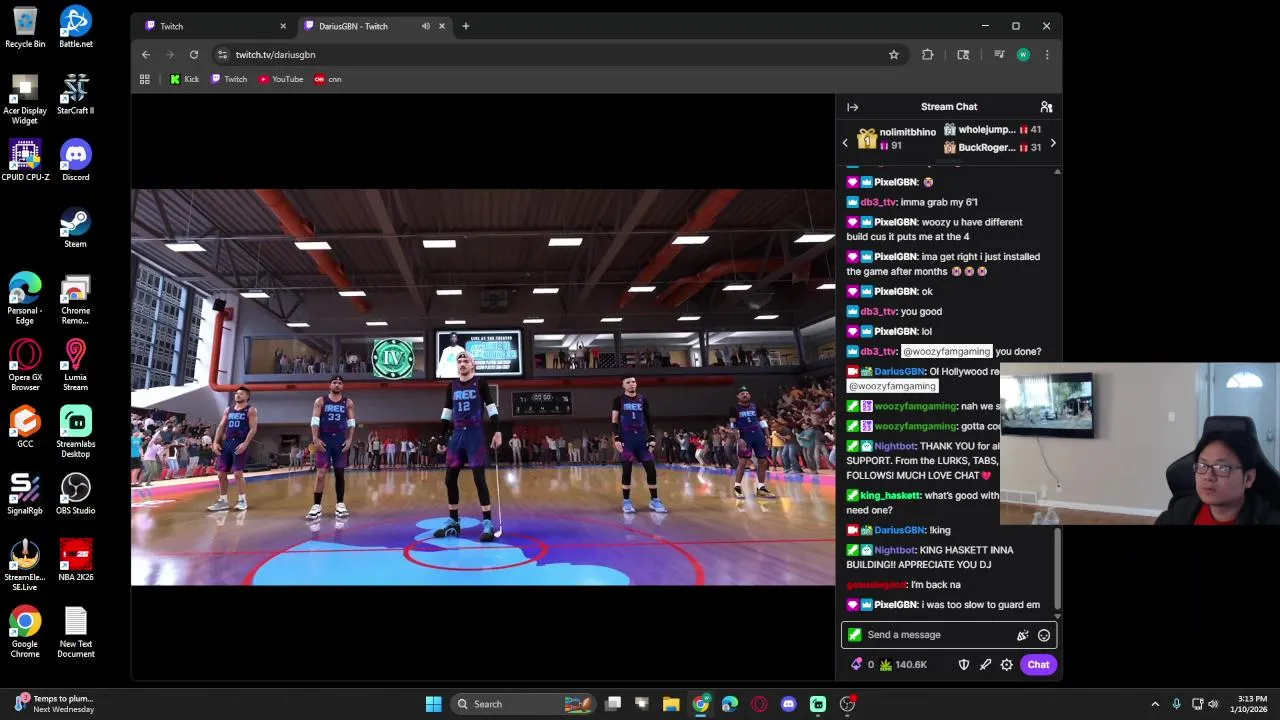1280x720 pixels.
Task: Open BuckRoger gifter leaderboard entry
Action: pyautogui.click(x=992, y=148)
